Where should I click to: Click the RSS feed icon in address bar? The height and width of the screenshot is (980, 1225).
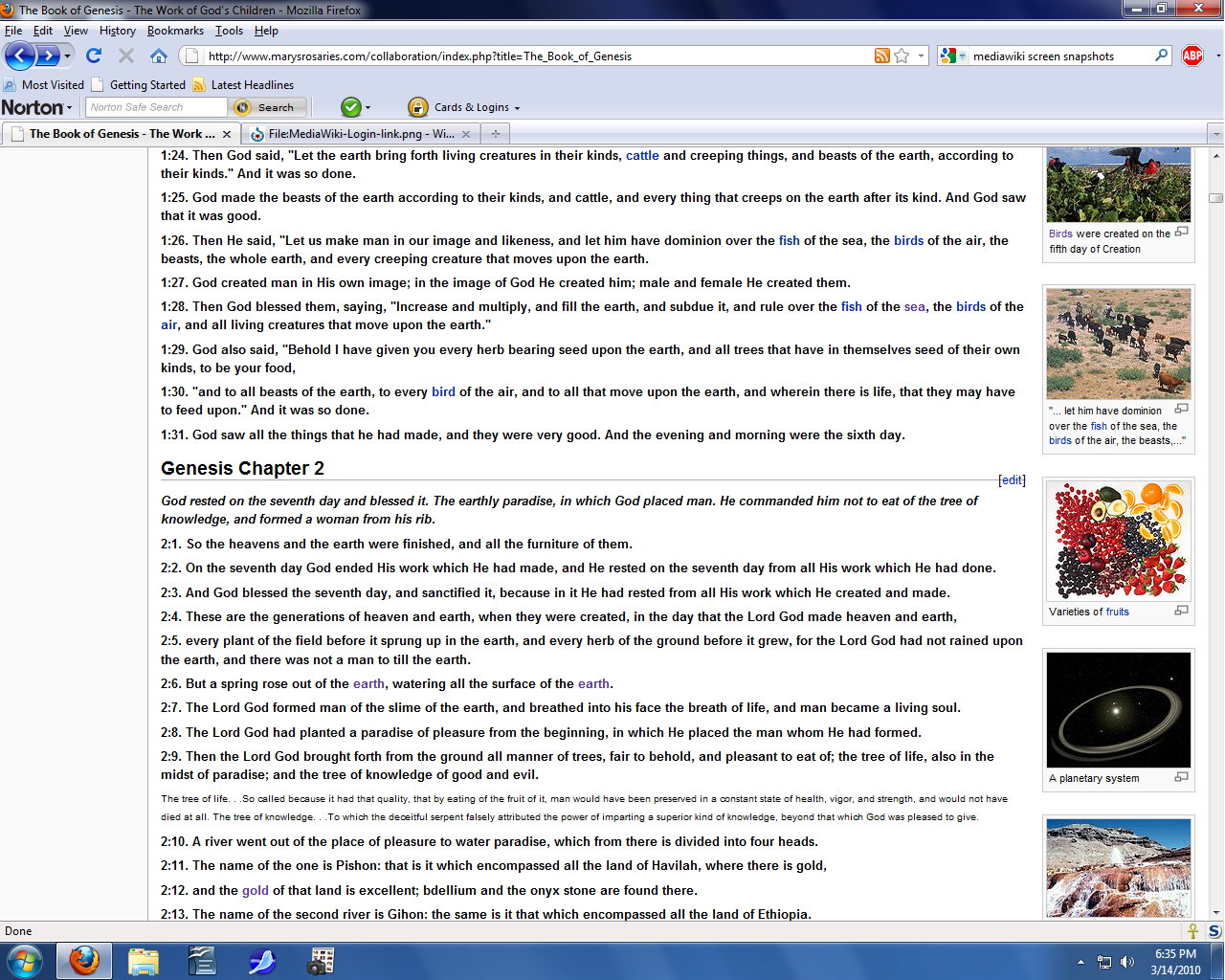click(881, 56)
